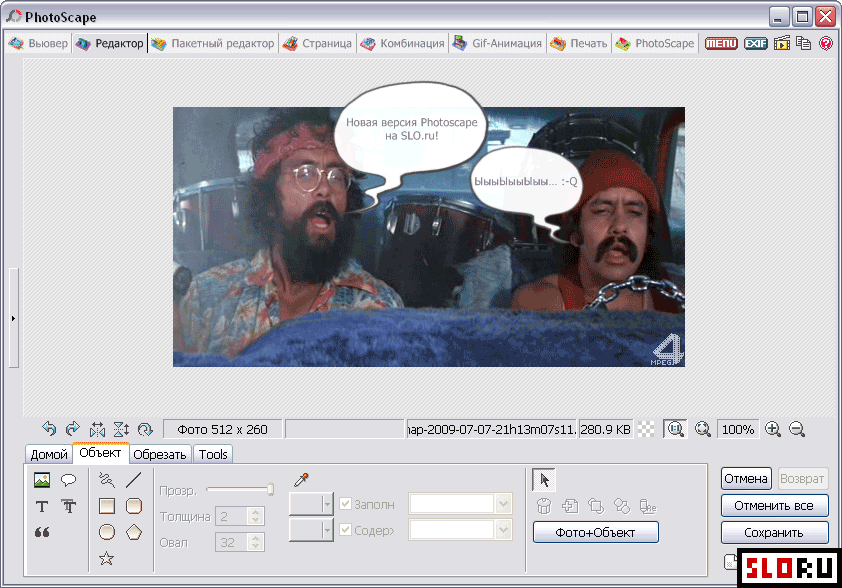Select the Редактор tab
The height and width of the screenshot is (588, 842).
coord(110,43)
